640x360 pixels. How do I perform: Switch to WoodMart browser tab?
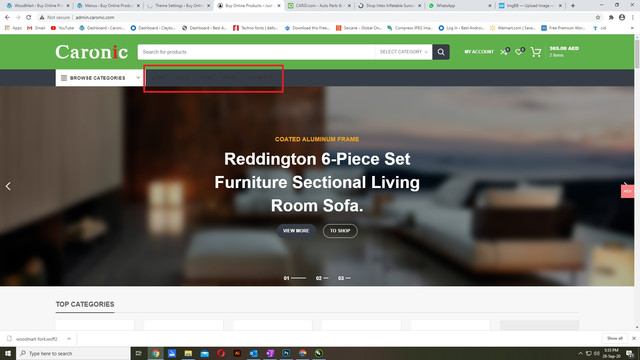(37, 6)
